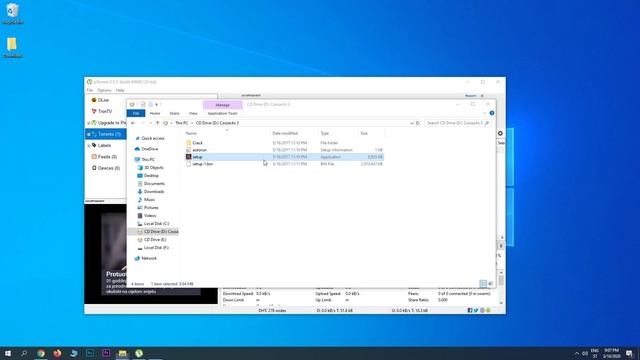Switch to Details view in Explorer status bar
640x360 pixels.
coord(483,284)
